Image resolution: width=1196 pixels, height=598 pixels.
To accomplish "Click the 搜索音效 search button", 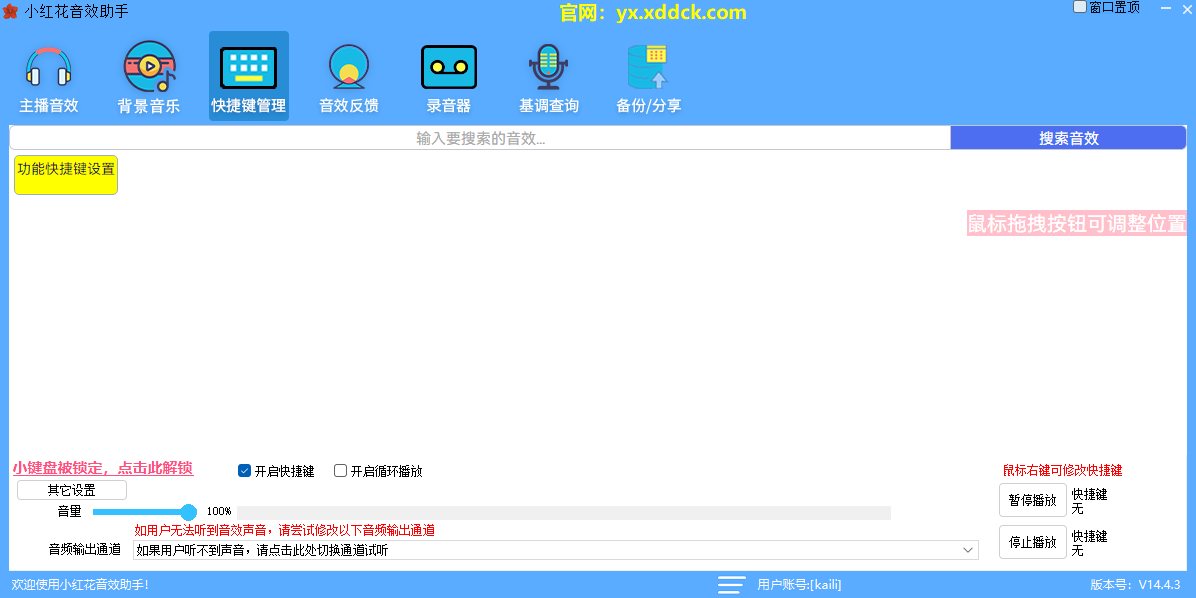I will 1068,138.
